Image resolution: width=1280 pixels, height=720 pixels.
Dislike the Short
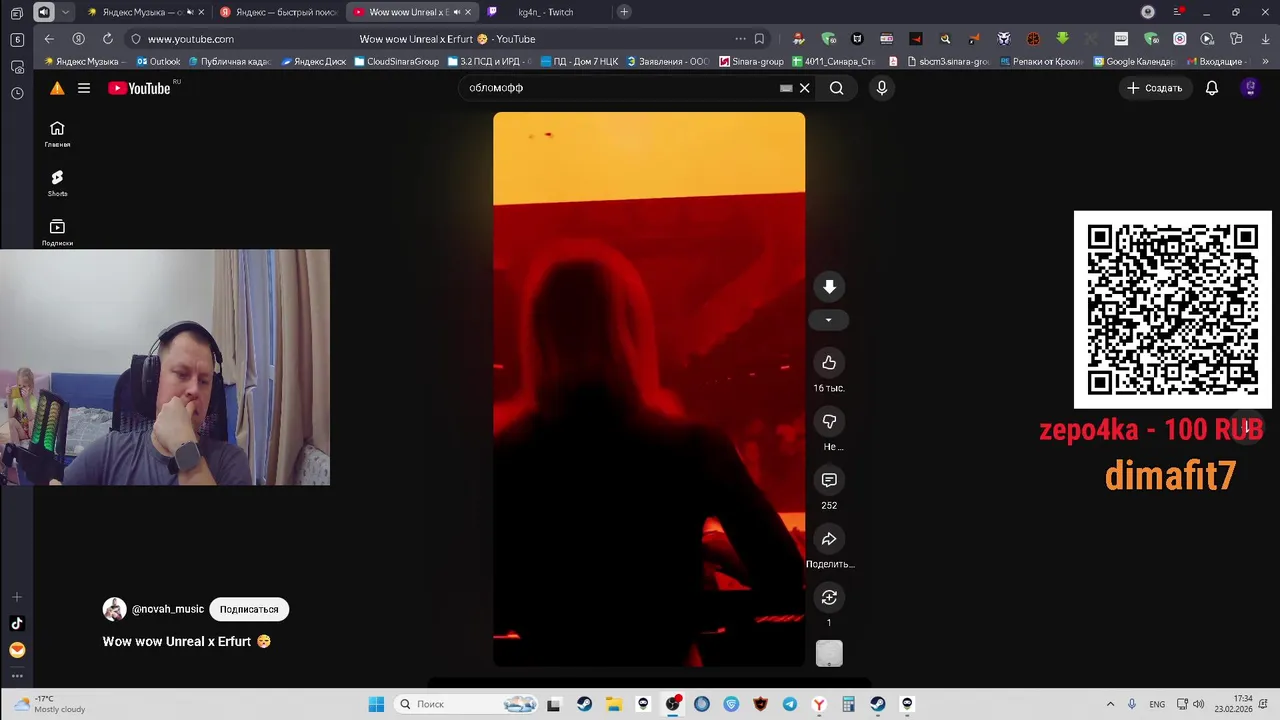point(829,421)
